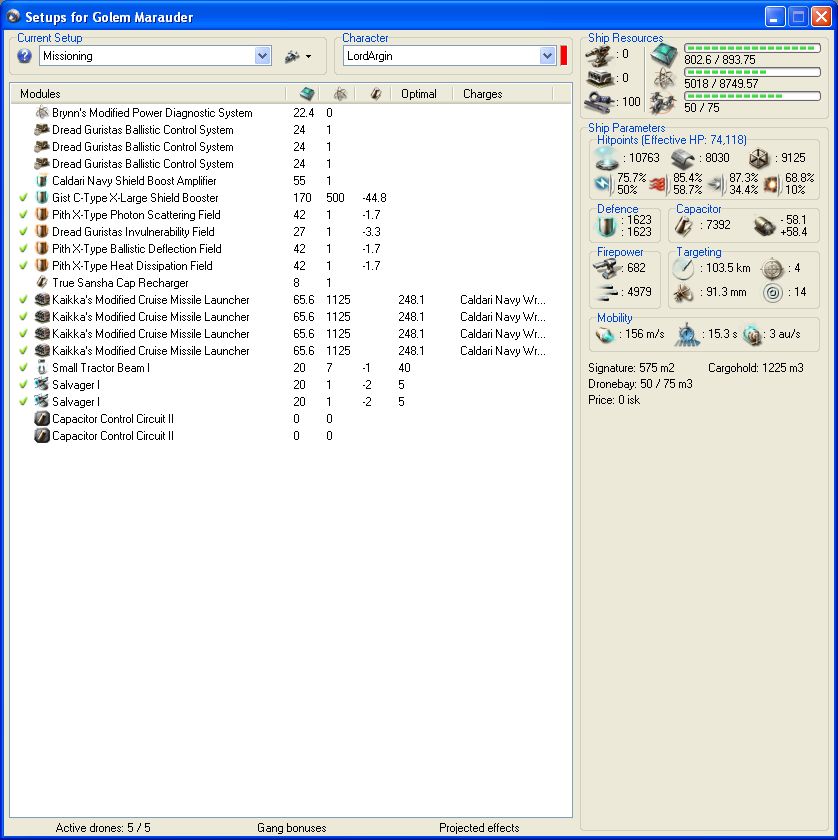Click the launcher hardpoints icon in Ship Resources

(599, 78)
